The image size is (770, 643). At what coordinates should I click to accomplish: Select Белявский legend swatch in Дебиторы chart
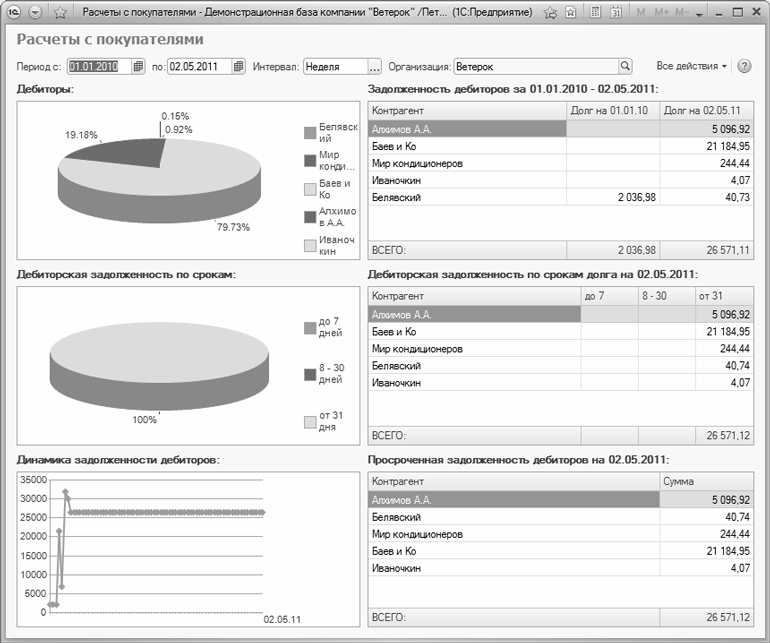tap(310, 133)
